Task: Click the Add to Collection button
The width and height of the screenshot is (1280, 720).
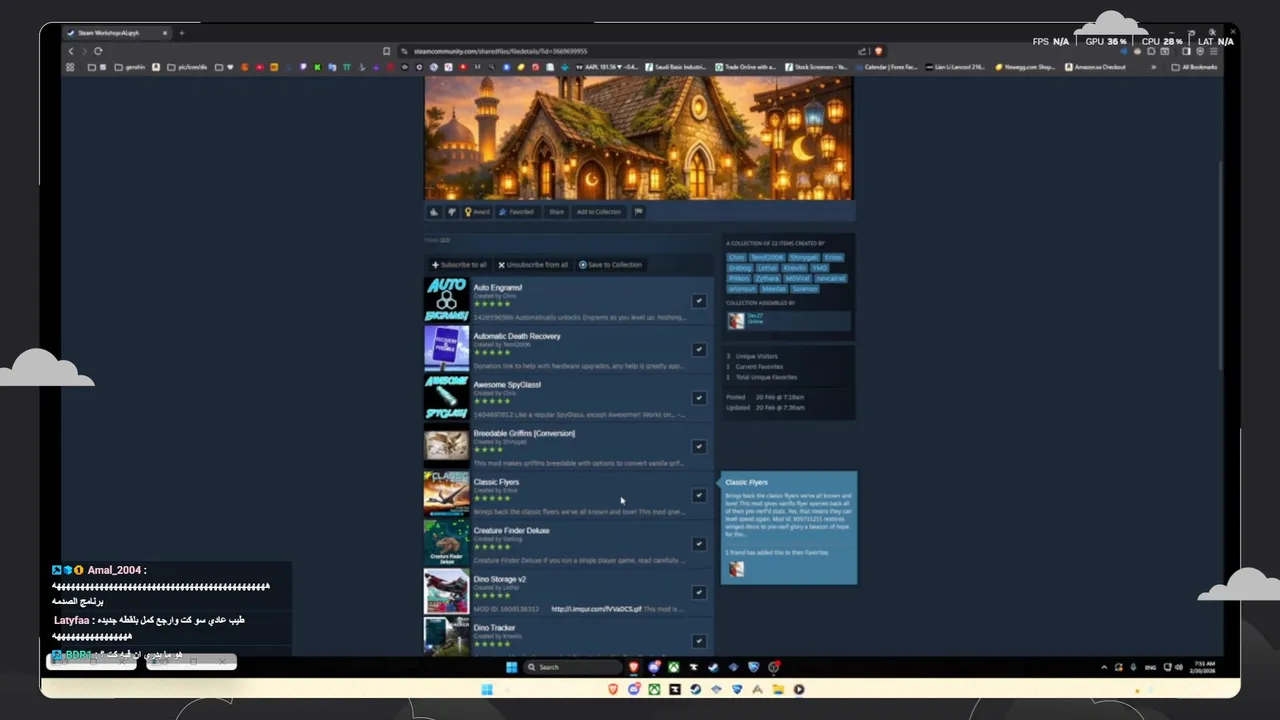Action: [x=598, y=212]
